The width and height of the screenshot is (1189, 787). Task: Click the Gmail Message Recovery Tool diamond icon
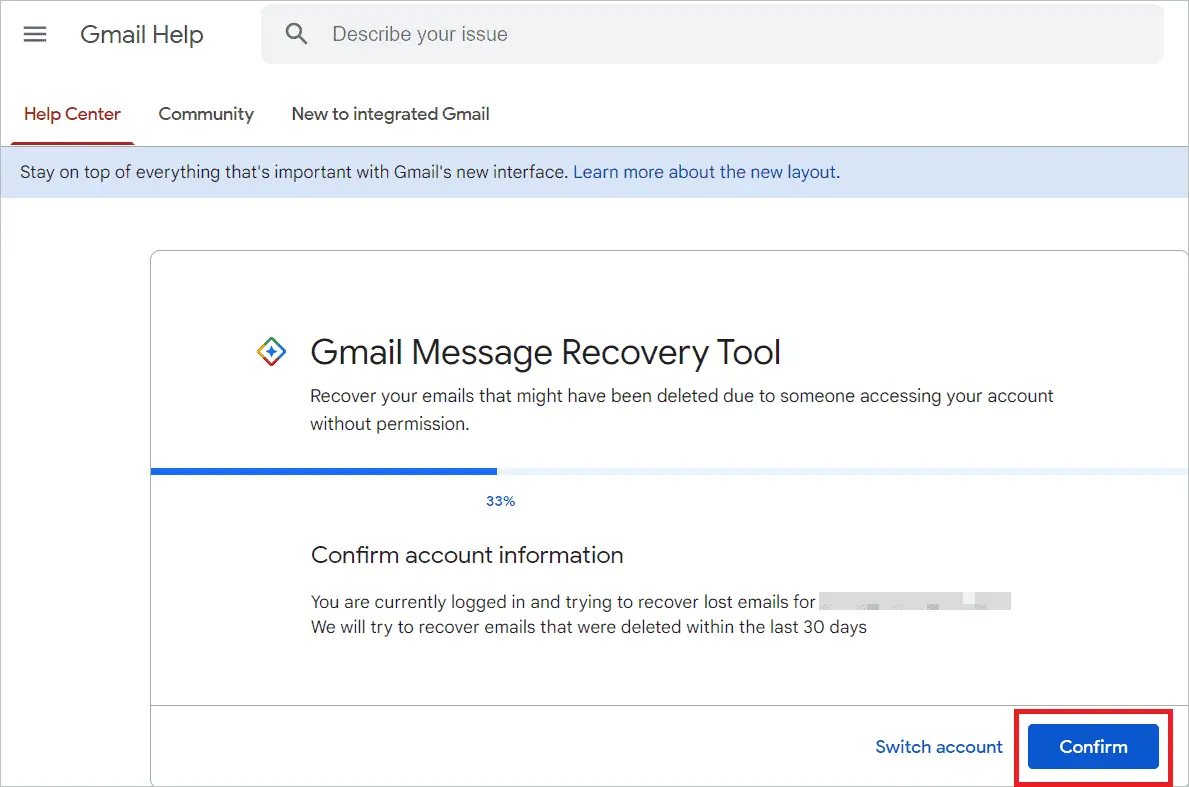tap(271, 352)
